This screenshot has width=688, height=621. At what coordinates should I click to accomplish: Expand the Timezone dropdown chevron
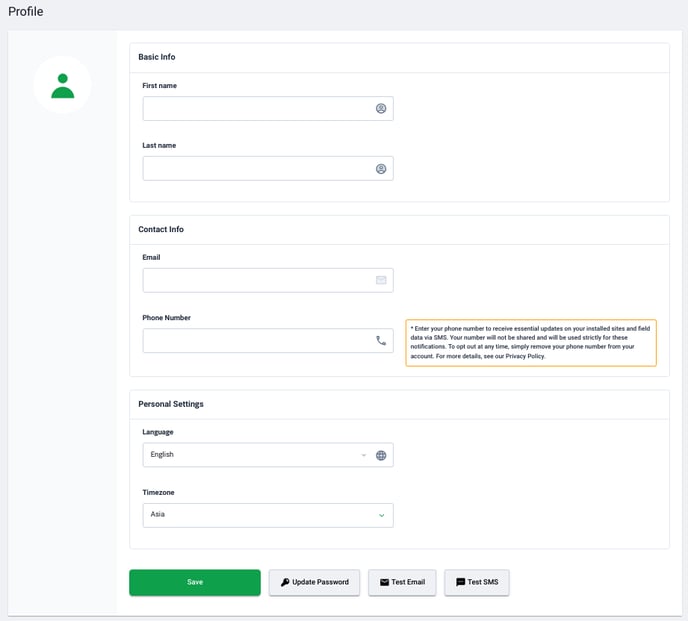tap(381, 515)
